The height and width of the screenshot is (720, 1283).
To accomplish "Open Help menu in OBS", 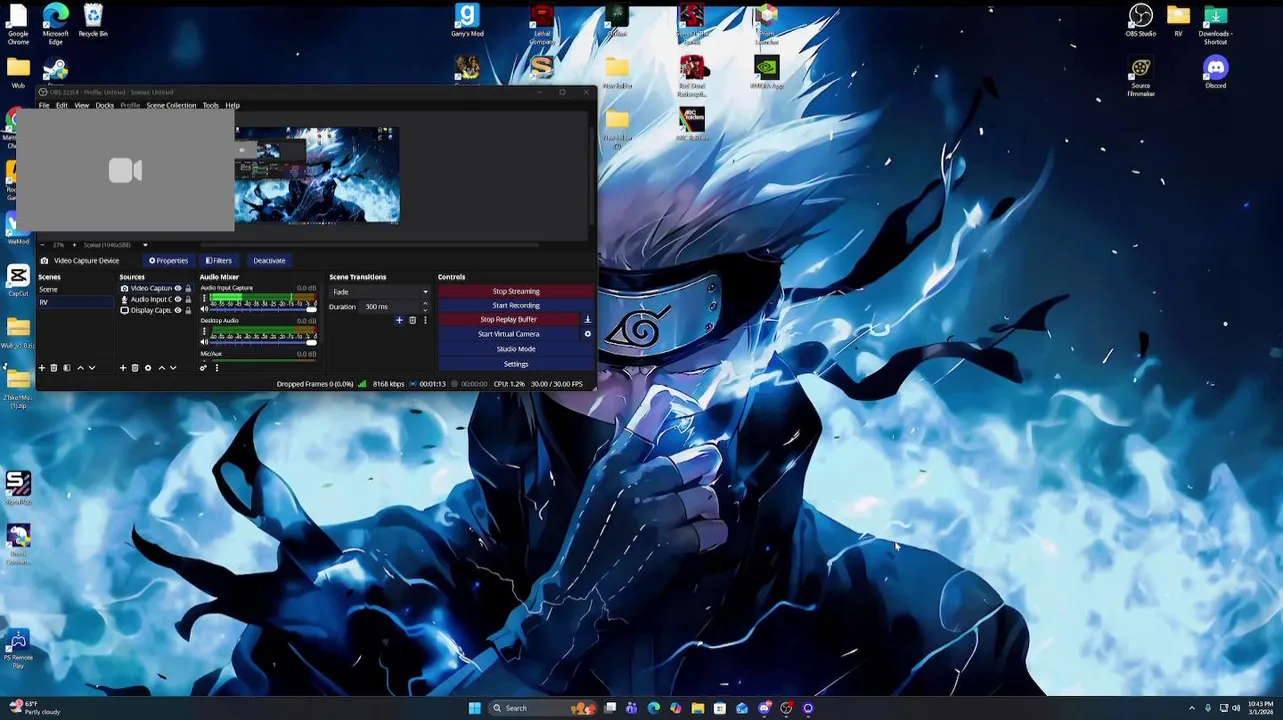I will click(232, 105).
